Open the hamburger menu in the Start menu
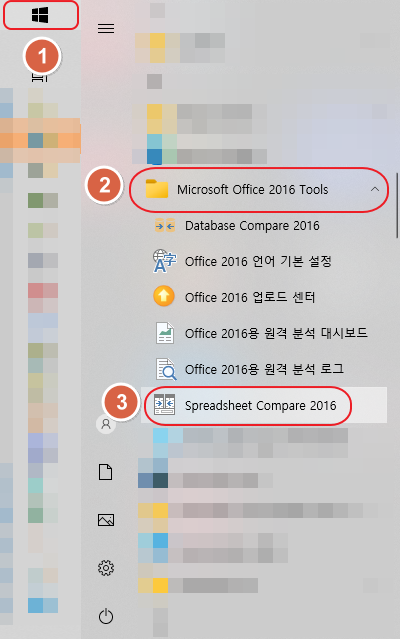This screenshot has width=400, height=639. pos(106,28)
